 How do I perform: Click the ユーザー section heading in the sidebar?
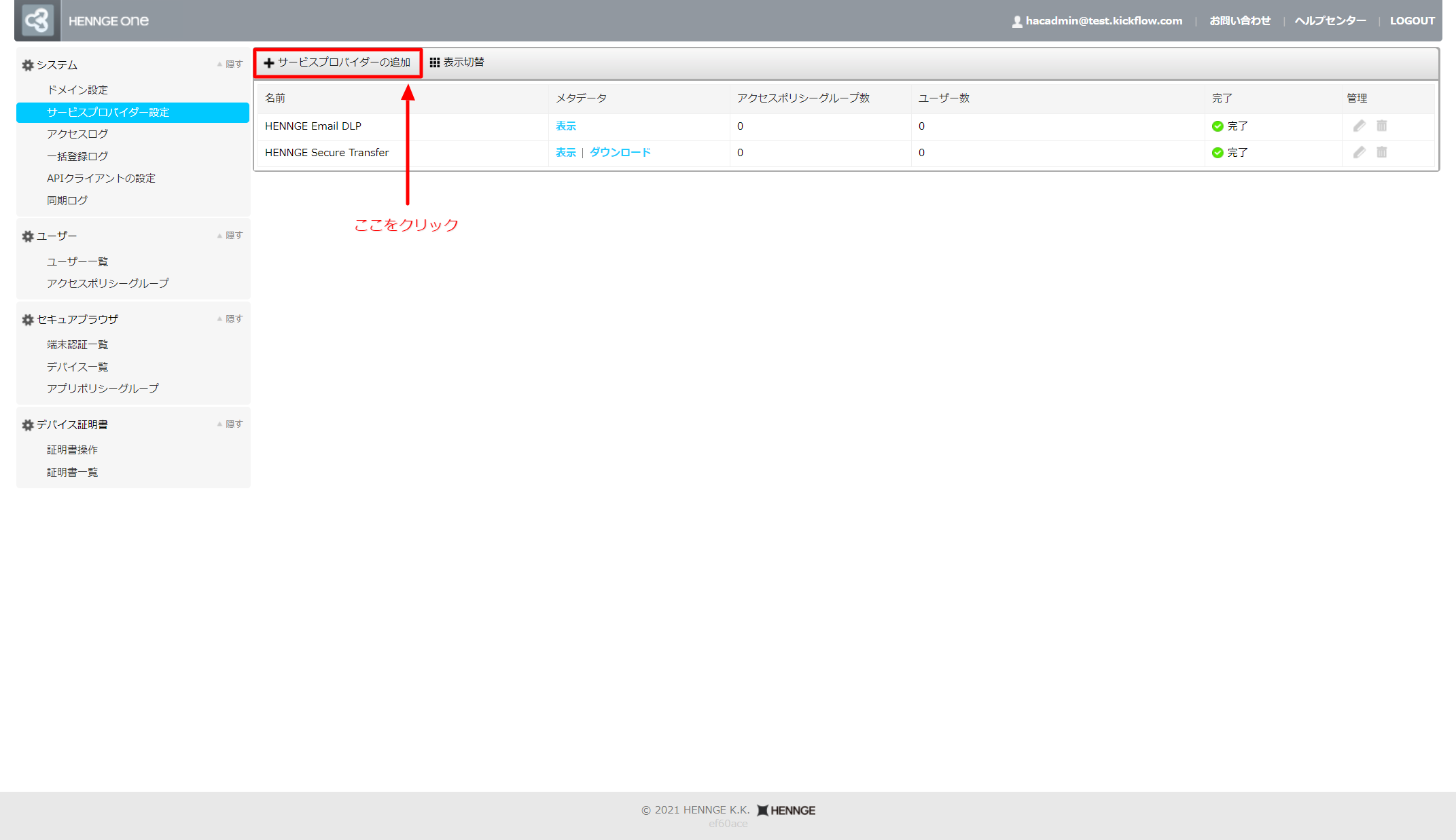(x=57, y=236)
